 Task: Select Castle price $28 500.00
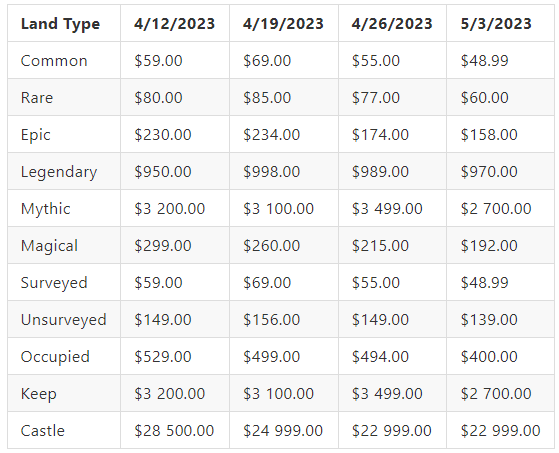click(x=174, y=431)
